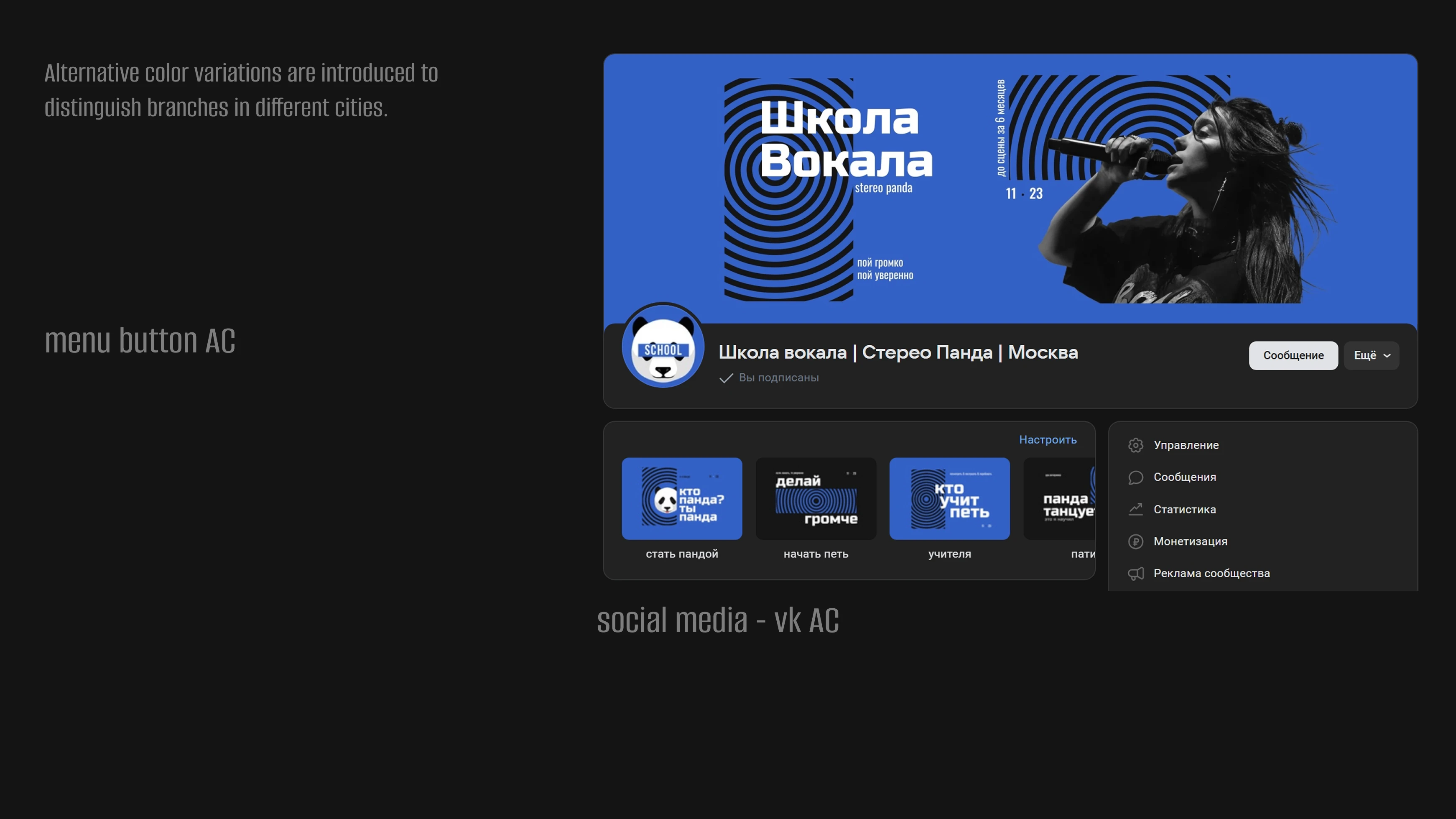Toggle your subscription via Вы подписаны
Viewport: 1456px width, 819px height.
pyautogui.click(x=779, y=378)
